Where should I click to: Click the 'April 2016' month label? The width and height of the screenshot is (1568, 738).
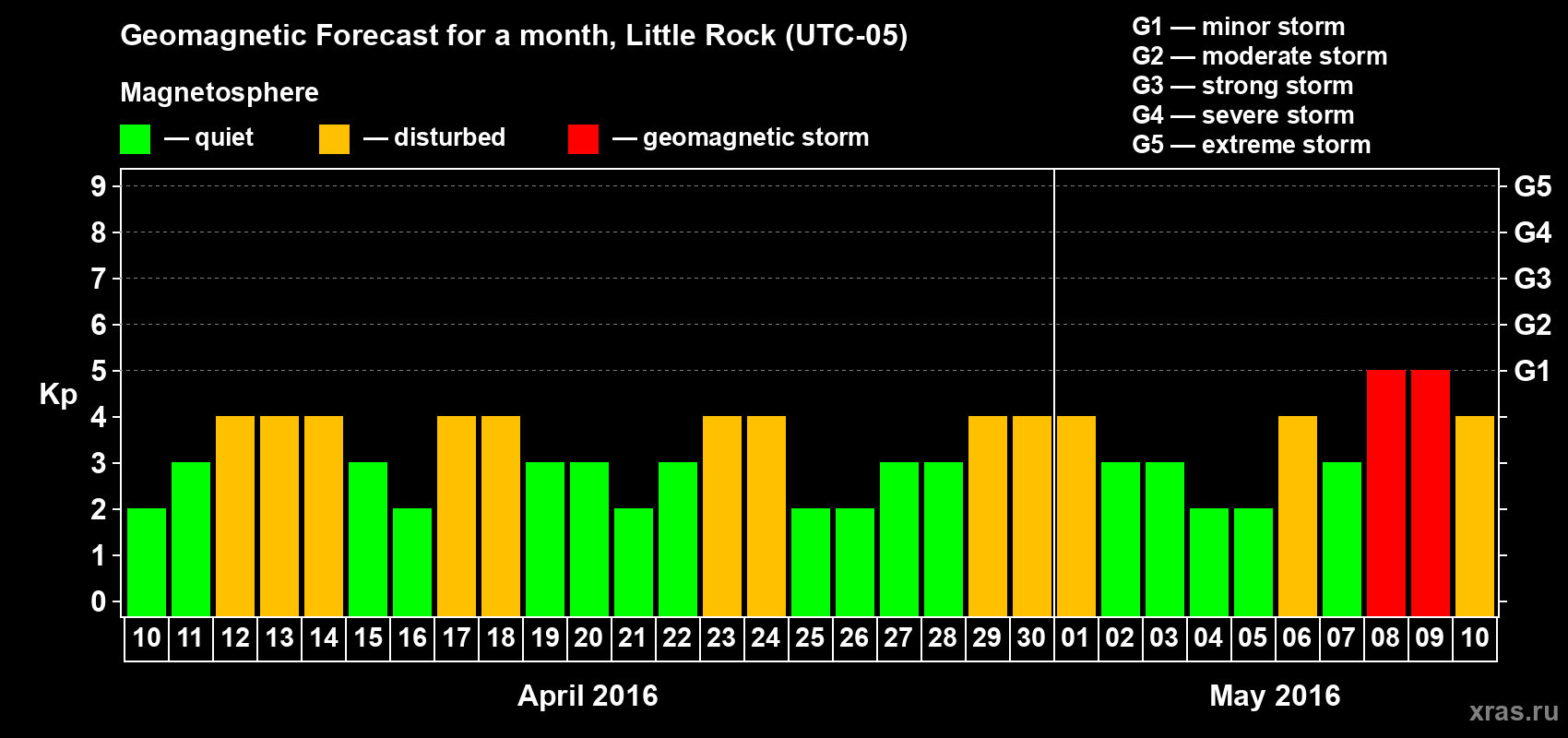pyautogui.click(x=588, y=696)
